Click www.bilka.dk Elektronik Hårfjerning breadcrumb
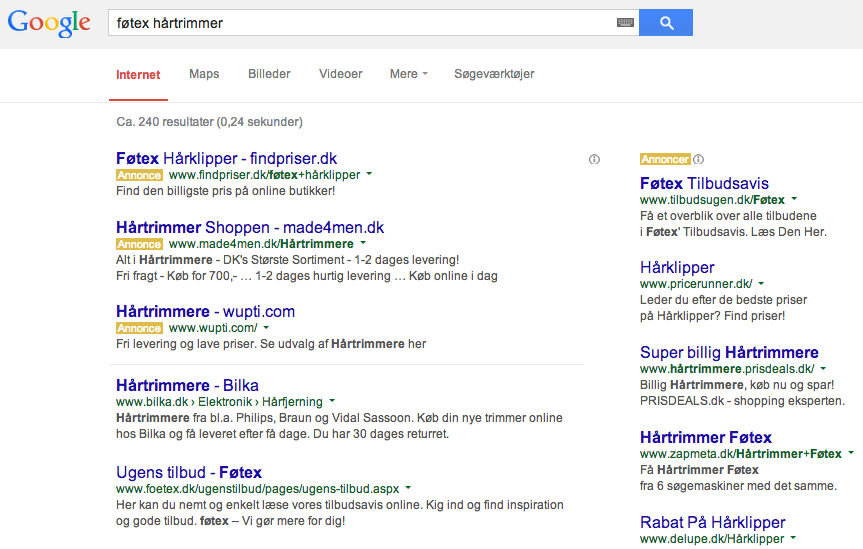Screen dimensions: 863x549 pyautogui.click(x=219, y=402)
